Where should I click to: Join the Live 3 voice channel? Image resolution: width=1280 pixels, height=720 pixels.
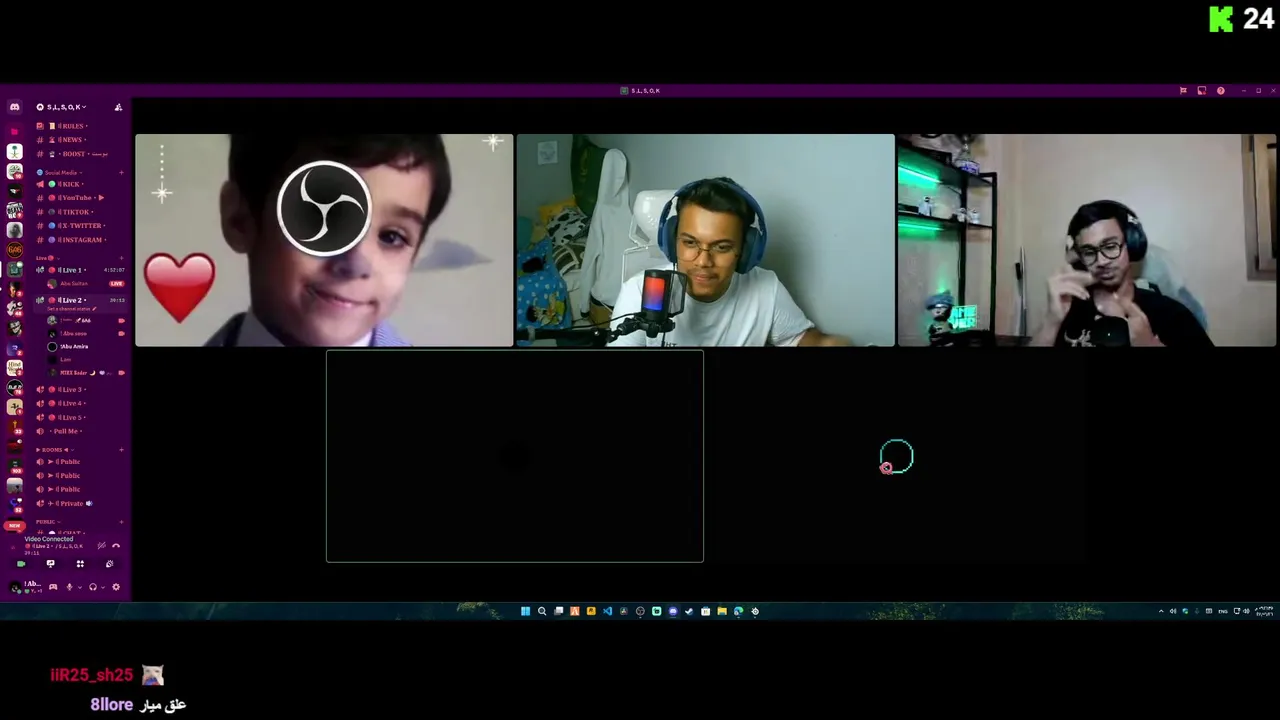[78, 389]
